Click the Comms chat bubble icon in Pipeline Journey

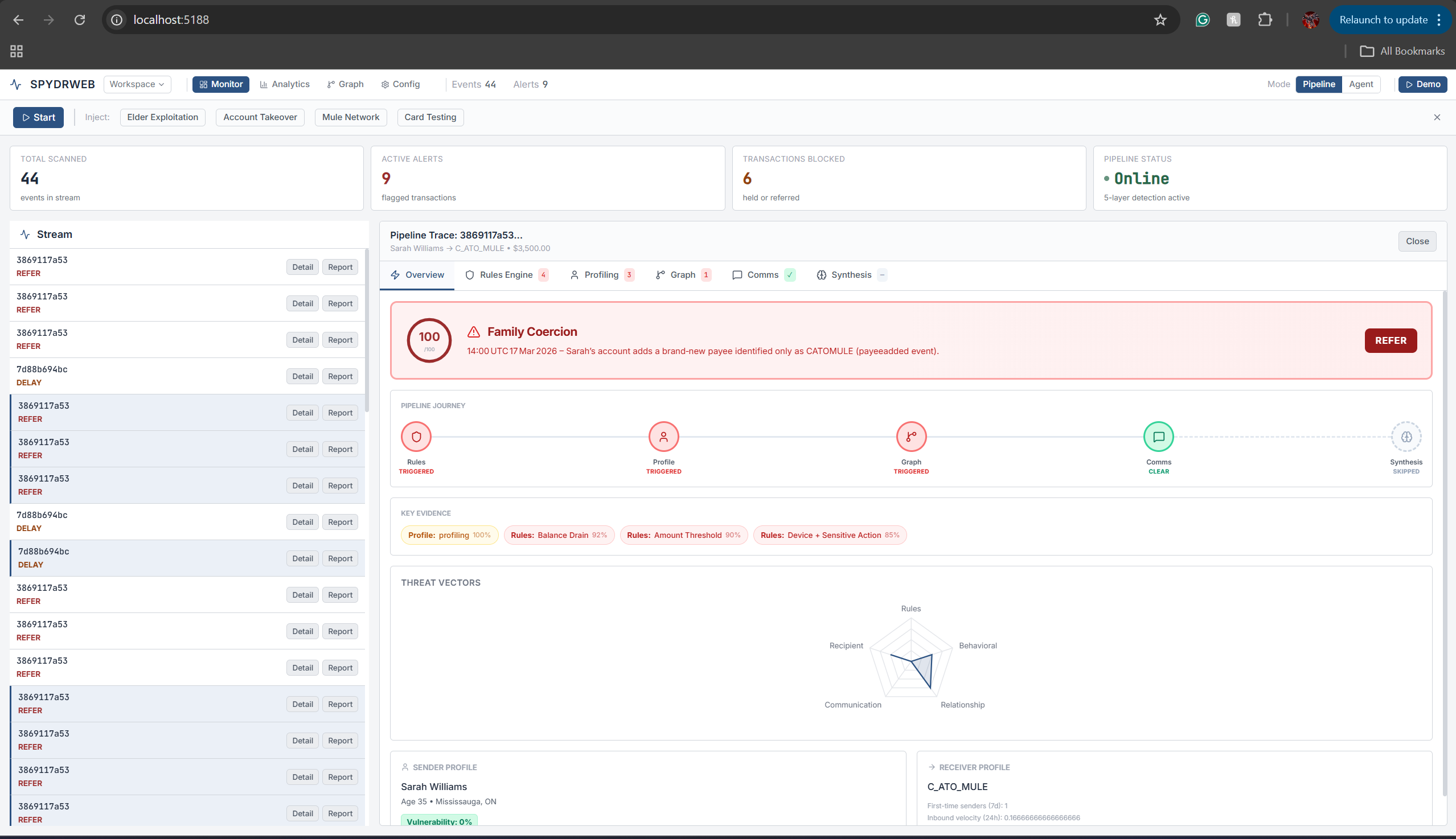pyautogui.click(x=1158, y=437)
